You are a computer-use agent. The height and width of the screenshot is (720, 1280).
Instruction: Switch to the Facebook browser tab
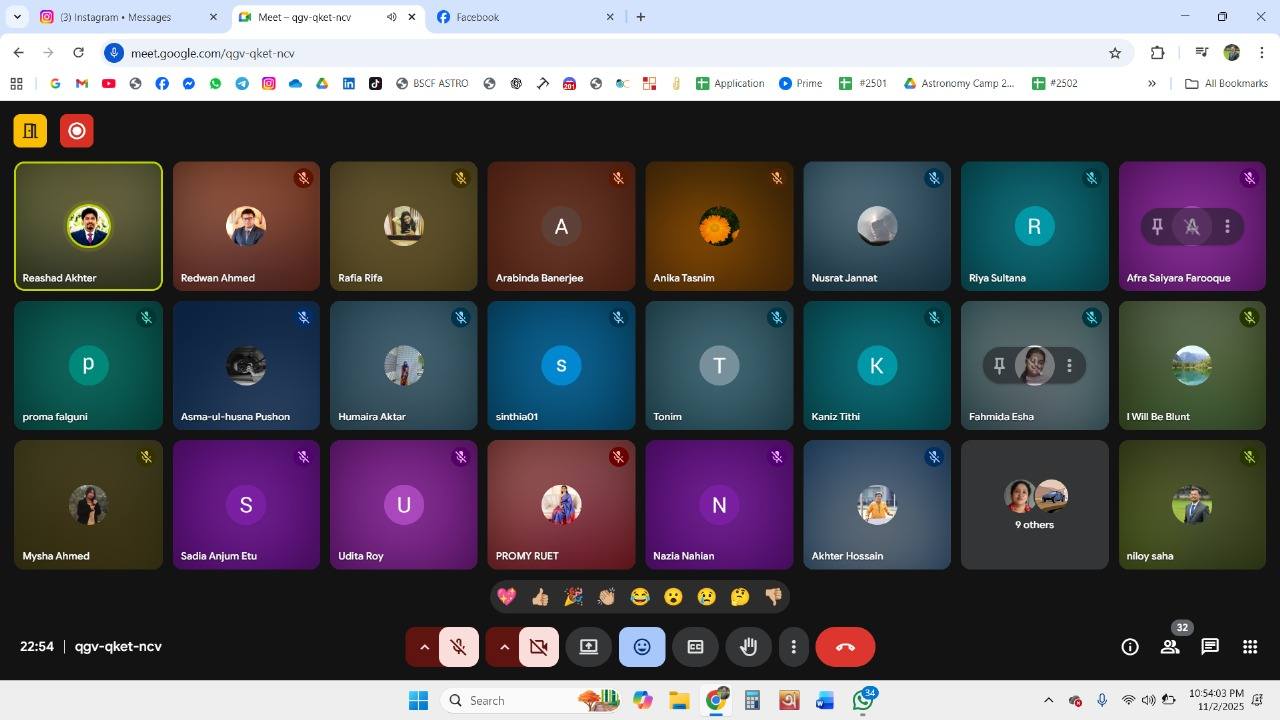[500, 17]
